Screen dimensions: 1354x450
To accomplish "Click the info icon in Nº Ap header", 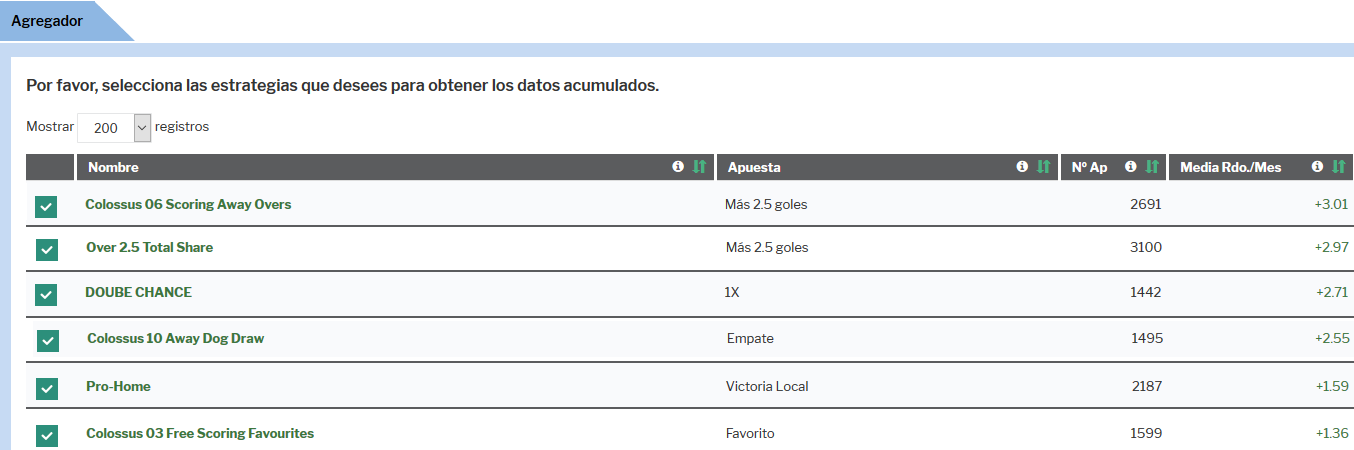I will click(x=1131, y=167).
